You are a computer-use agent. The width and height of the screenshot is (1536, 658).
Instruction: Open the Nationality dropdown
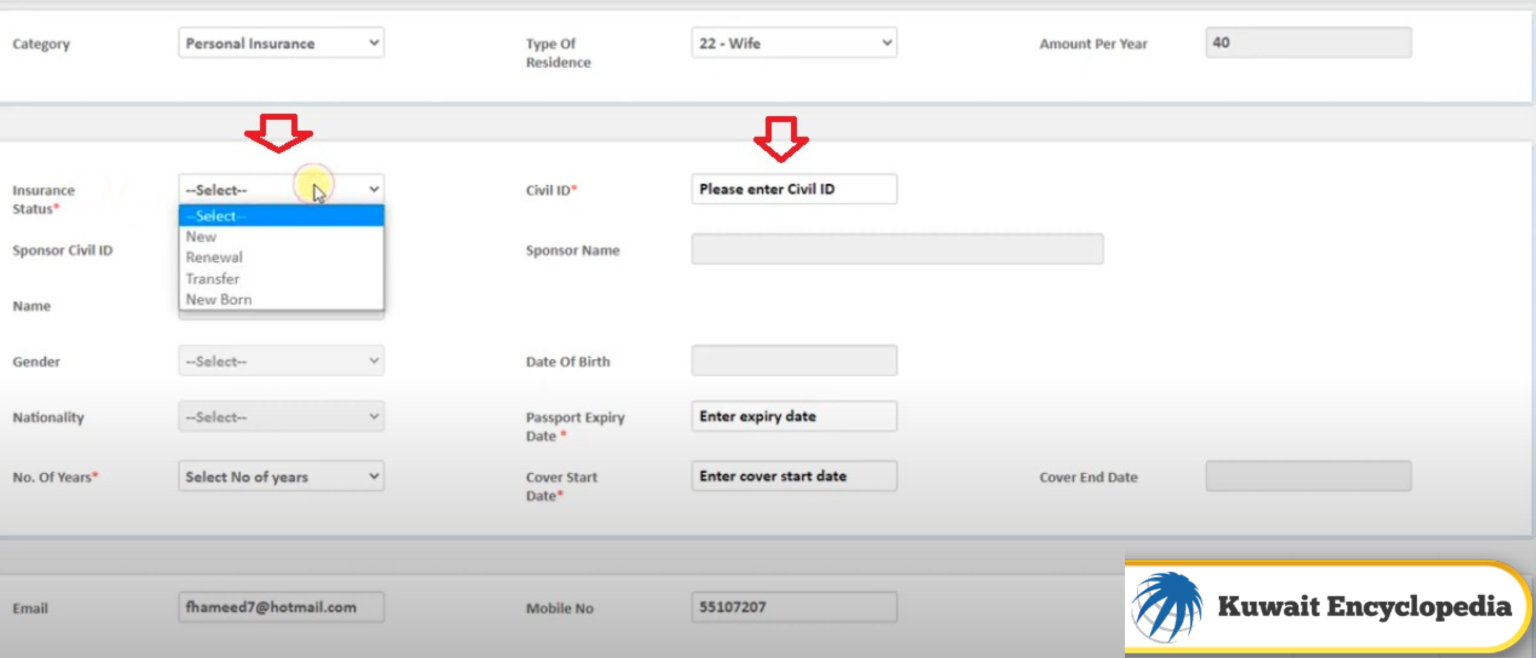[x=281, y=416]
